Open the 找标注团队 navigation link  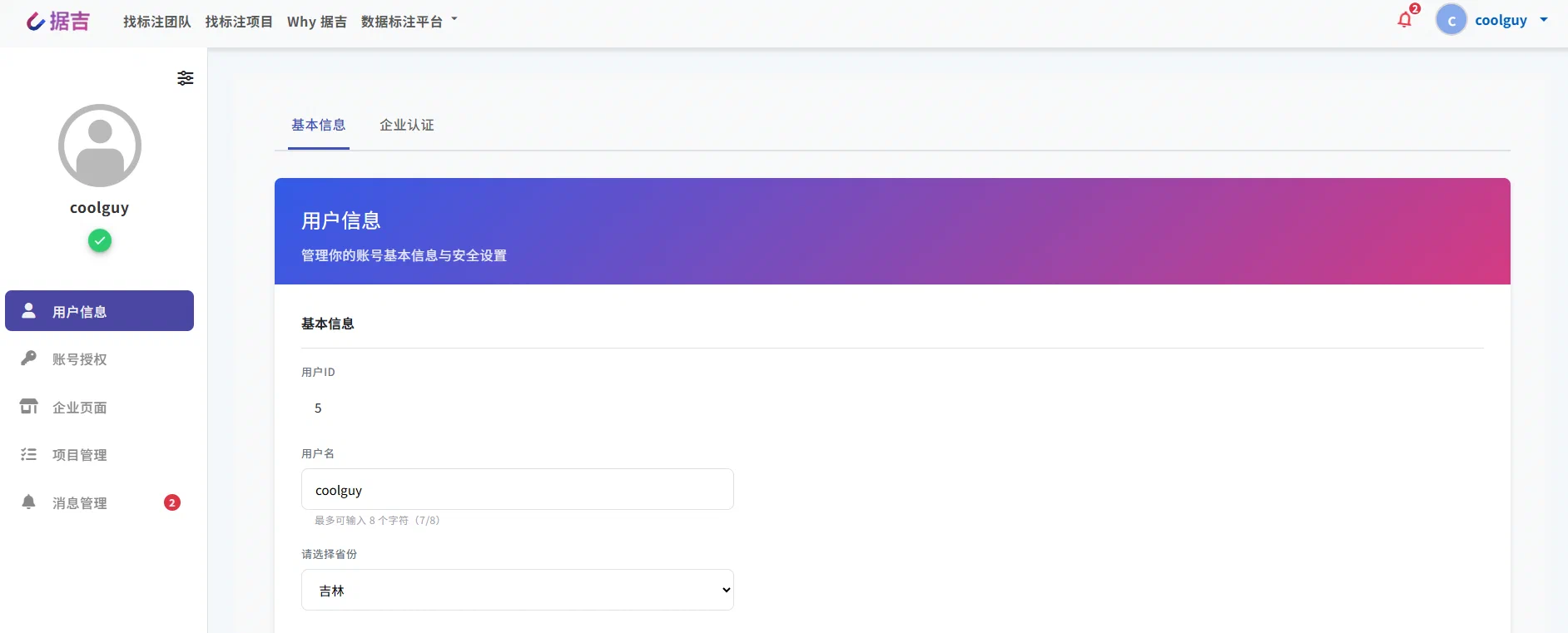(157, 22)
